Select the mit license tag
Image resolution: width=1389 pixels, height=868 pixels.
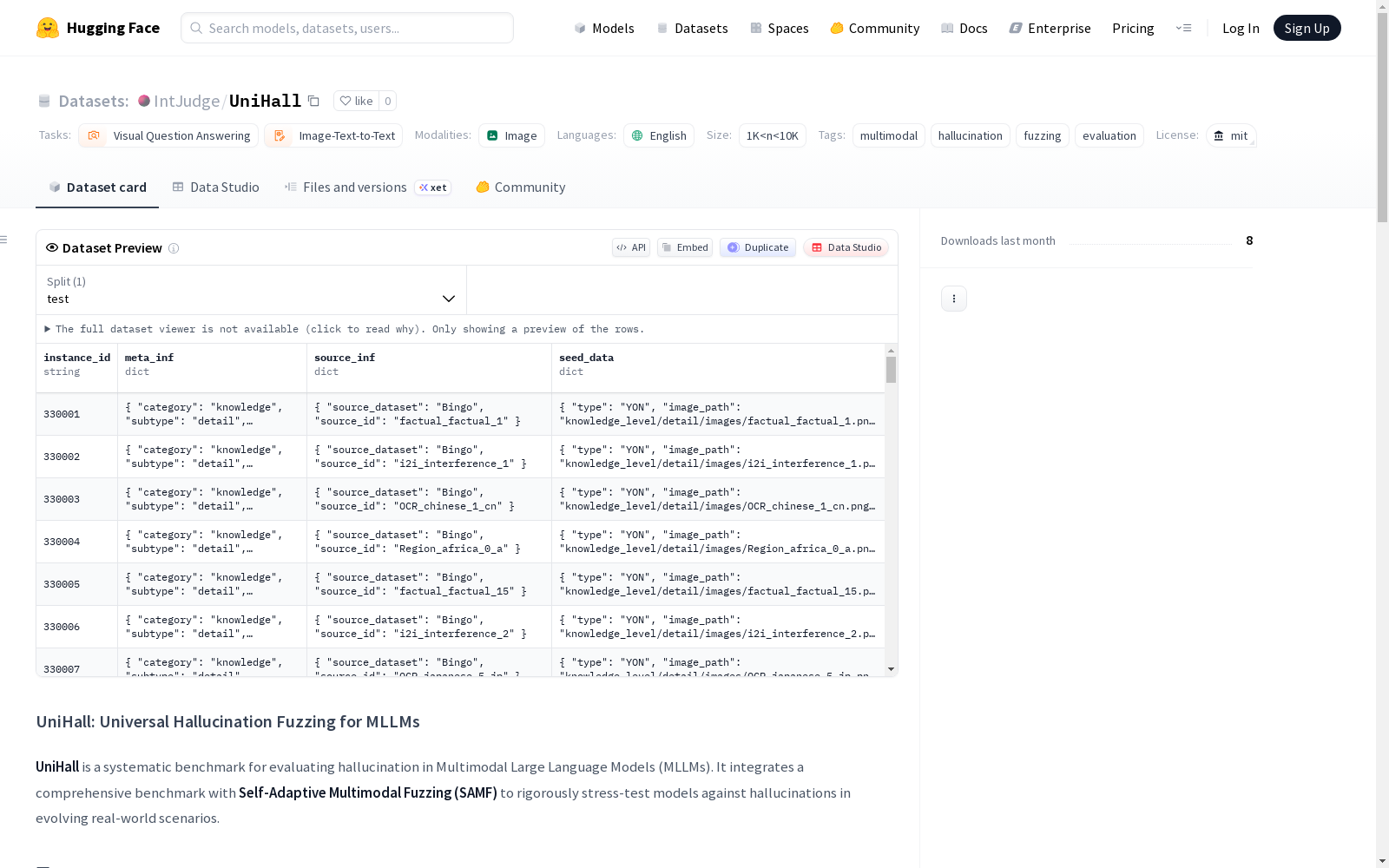pyautogui.click(x=1231, y=135)
